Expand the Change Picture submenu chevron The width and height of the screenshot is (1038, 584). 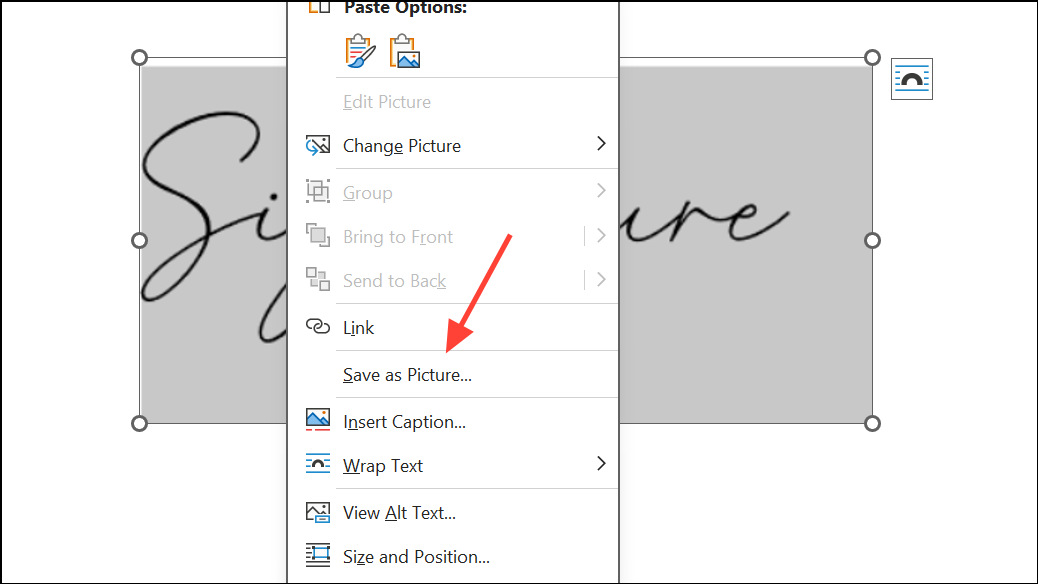tap(601, 144)
